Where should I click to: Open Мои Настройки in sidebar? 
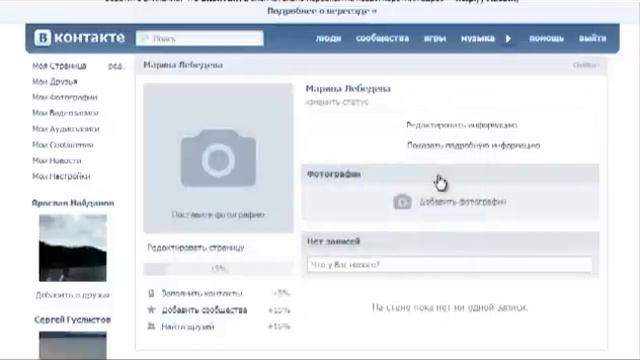pyautogui.click(x=61, y=176)
